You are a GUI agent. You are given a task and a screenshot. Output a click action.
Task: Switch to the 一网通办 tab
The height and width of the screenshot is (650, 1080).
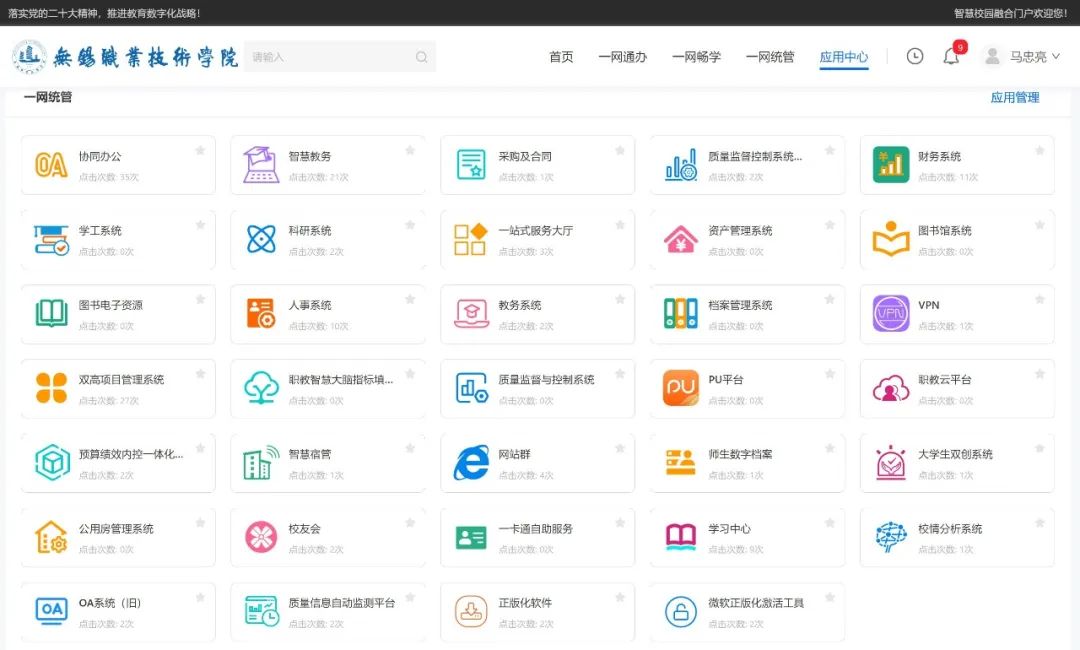[x=622, y=57]
